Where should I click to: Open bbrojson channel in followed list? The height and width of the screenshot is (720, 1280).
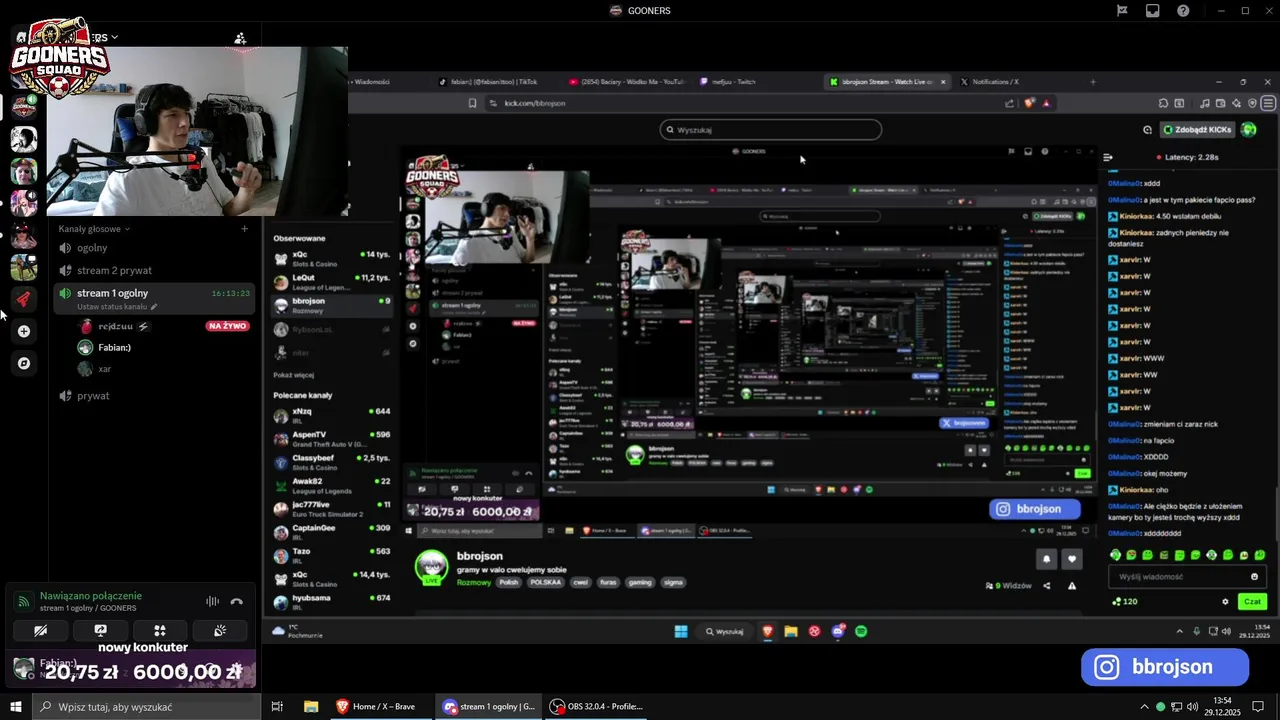point(332,305)
